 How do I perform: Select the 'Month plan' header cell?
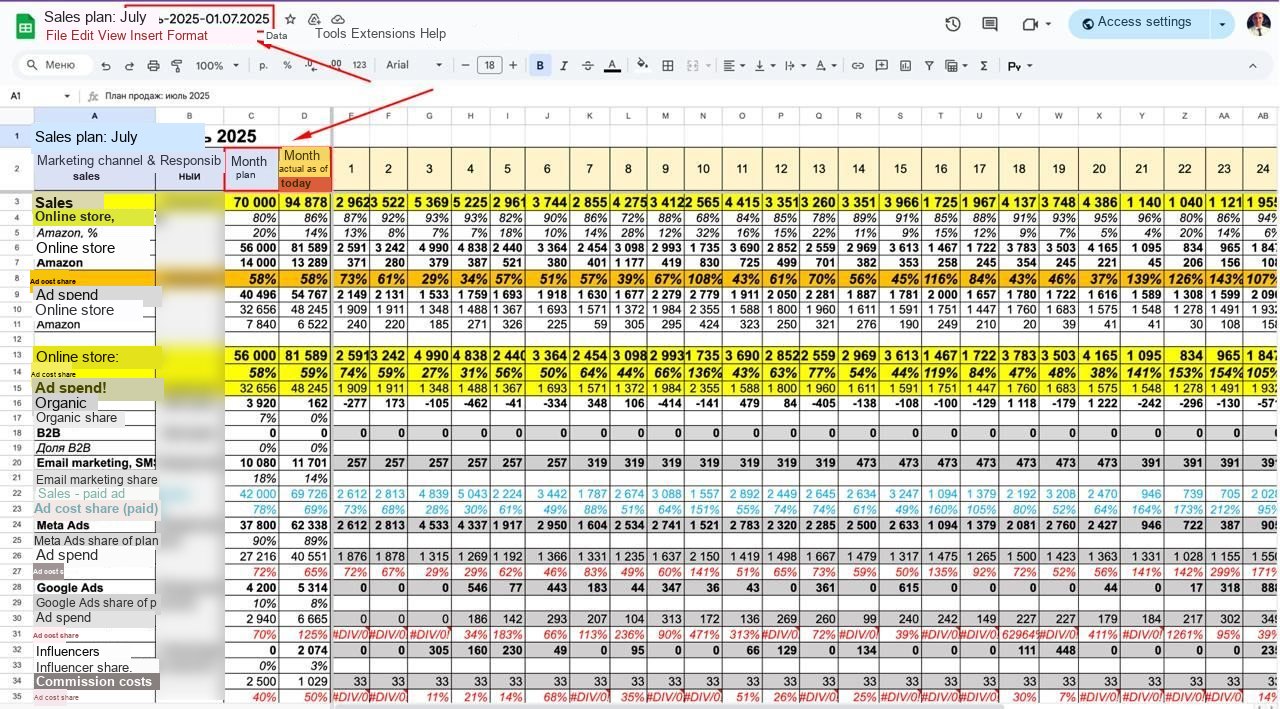click(251, 168)
